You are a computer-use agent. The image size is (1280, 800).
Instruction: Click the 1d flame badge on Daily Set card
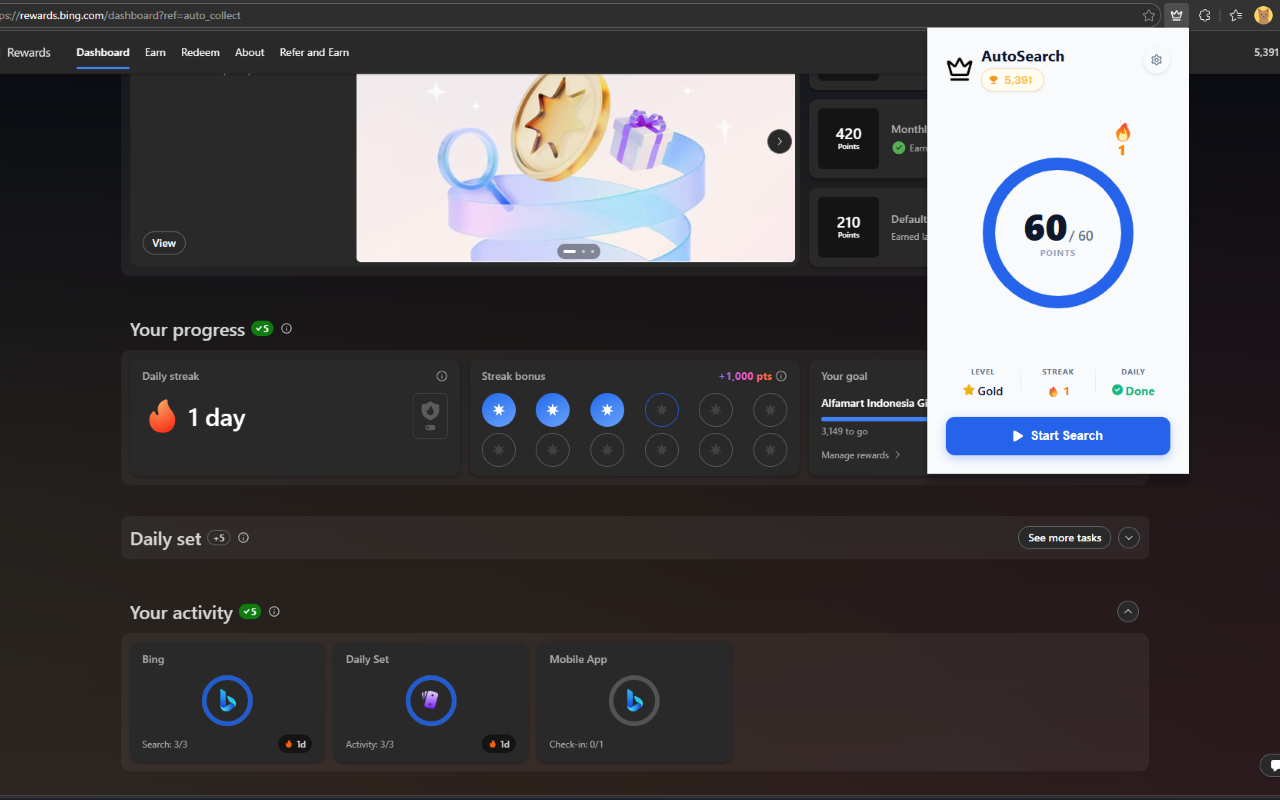click(499, 744)
